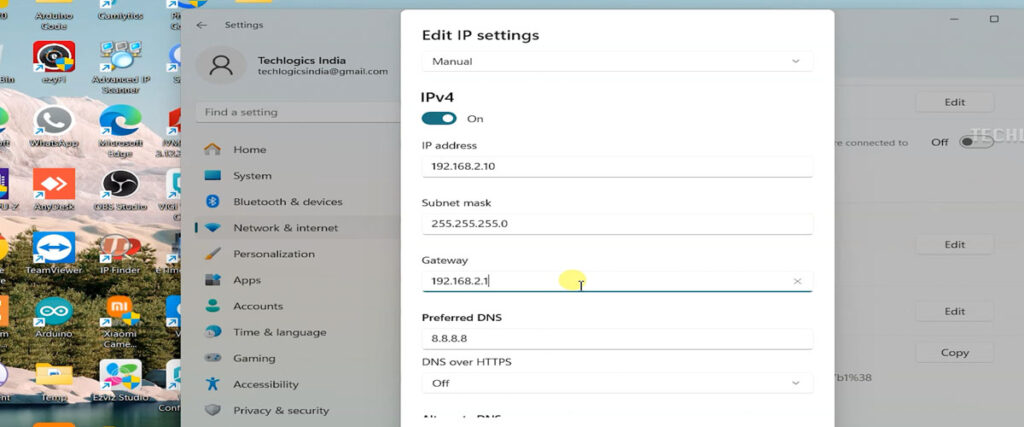The width and height of the screenshot is (1024, 427).
Task: Clear the Gateway field with the X icon
Action: click(x=797, y=282)
